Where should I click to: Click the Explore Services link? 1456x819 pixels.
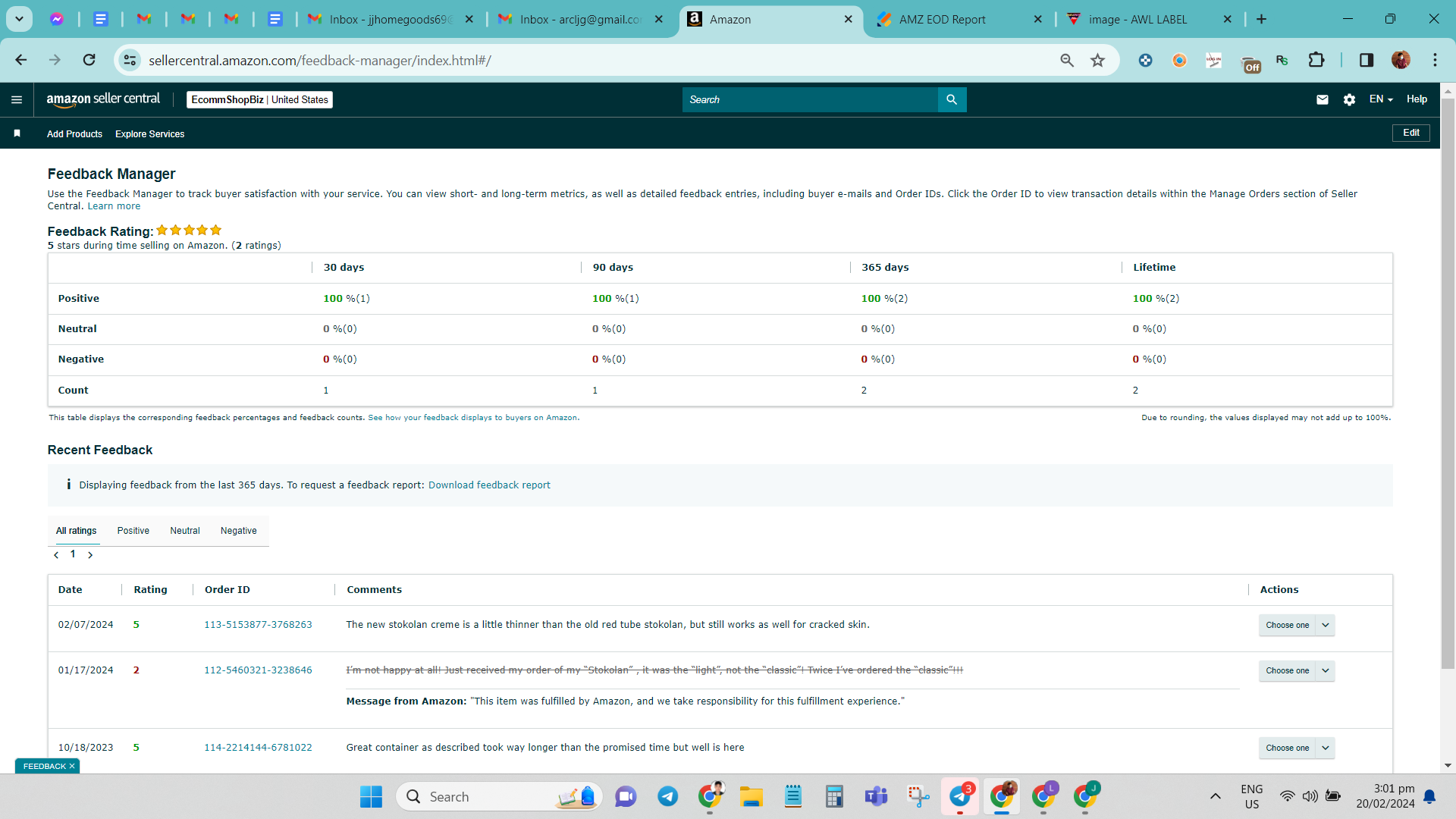(149, 133)
